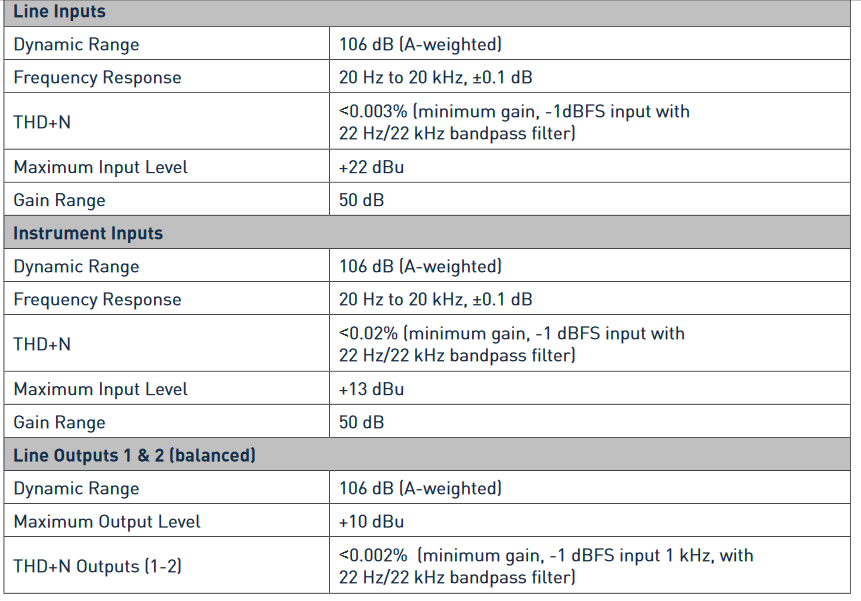Select the +13 dBu maximum input value

371,389
